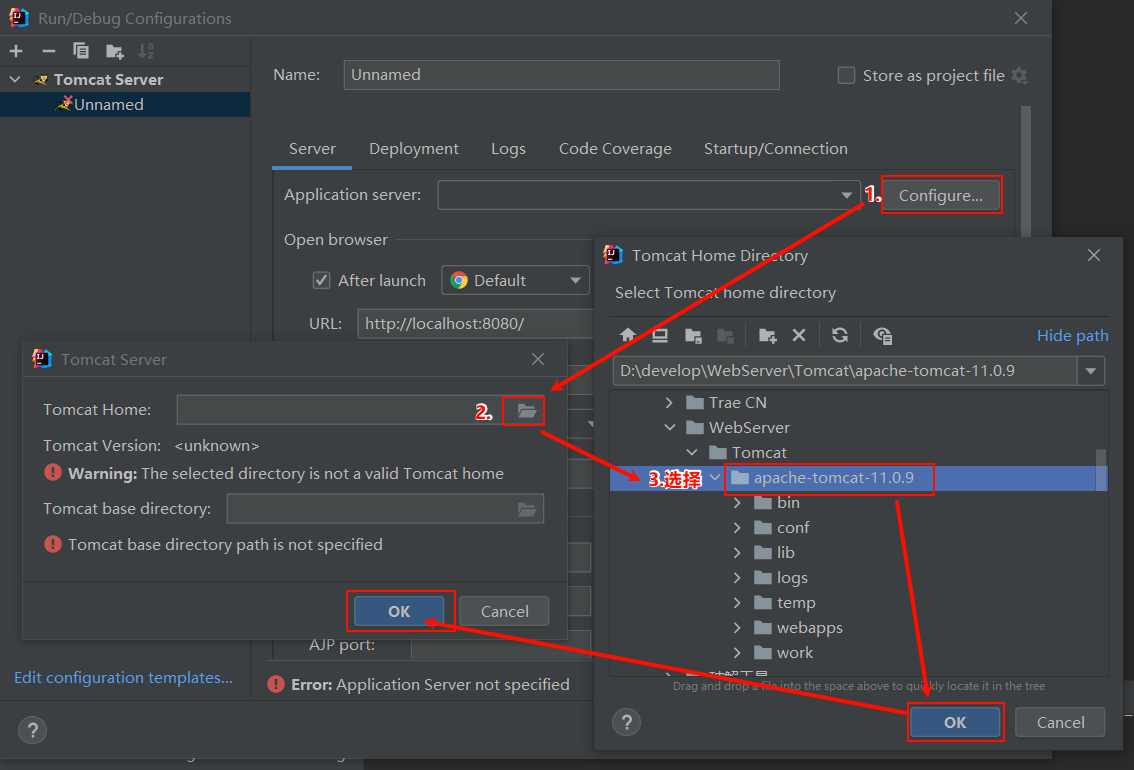The width and height of the screenshot is (1134, 770).
Task: Open Tomcat Home browse folder icon
Action: pyautogui.click(x=526, y=411)
